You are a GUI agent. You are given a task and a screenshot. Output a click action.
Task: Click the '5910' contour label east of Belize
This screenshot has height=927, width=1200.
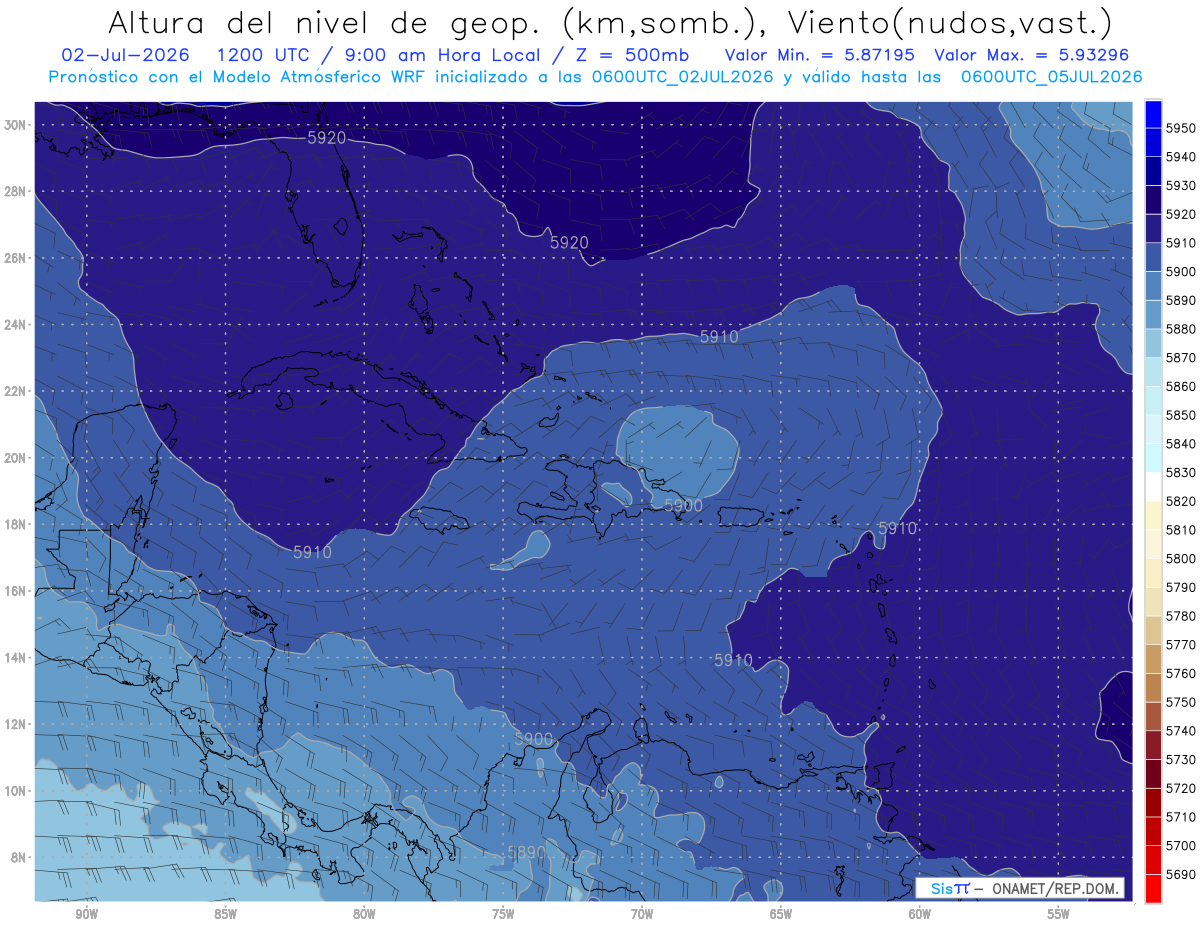point(312,551)
